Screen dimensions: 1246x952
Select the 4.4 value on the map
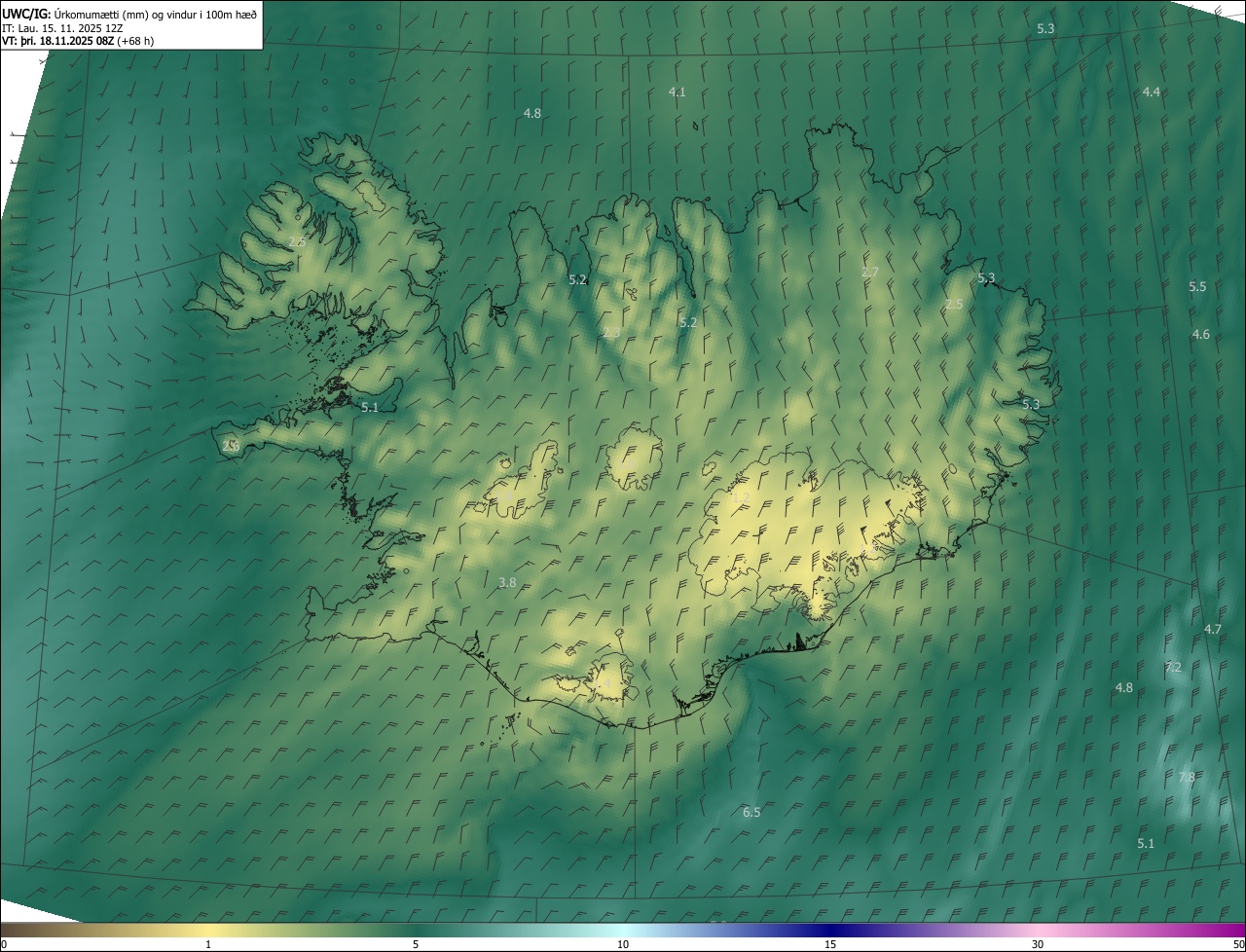coord(1152,92)
